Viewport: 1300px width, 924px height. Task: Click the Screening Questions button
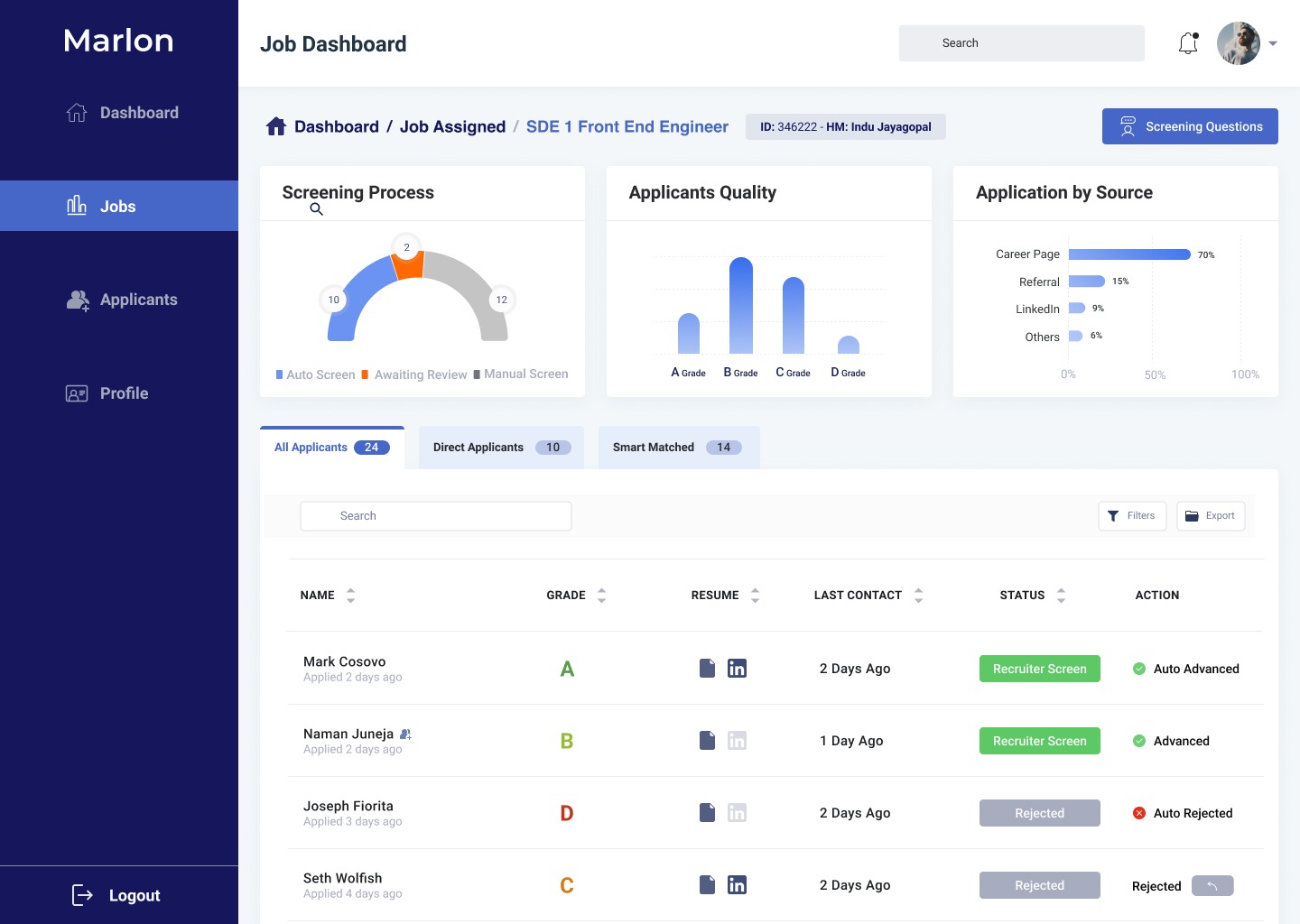[1190, 126]
